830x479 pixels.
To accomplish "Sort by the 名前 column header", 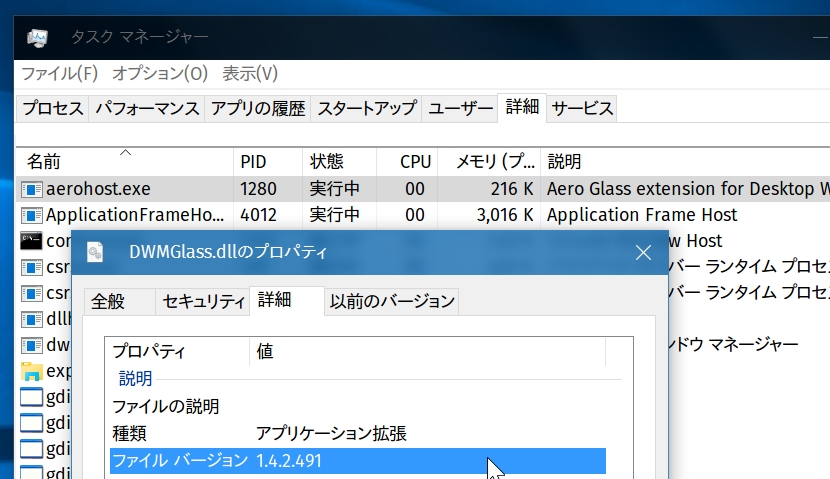I will 125,161.
